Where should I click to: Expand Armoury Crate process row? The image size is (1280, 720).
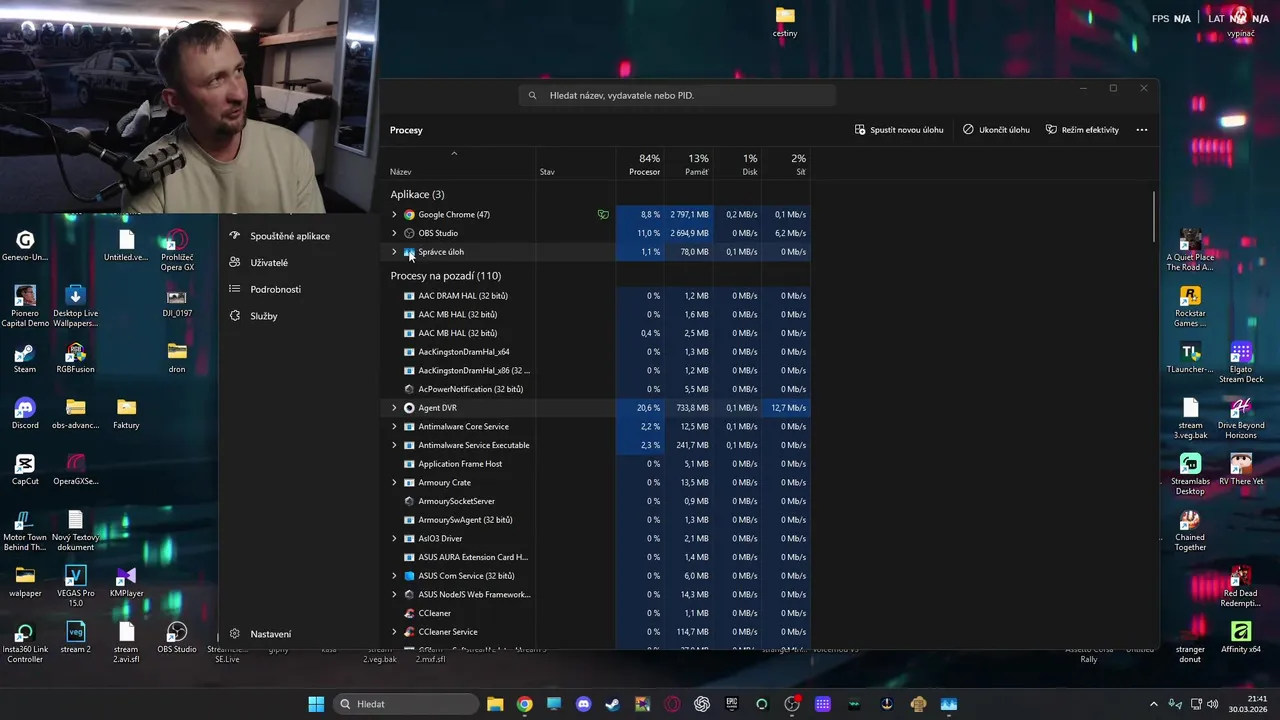394,483
